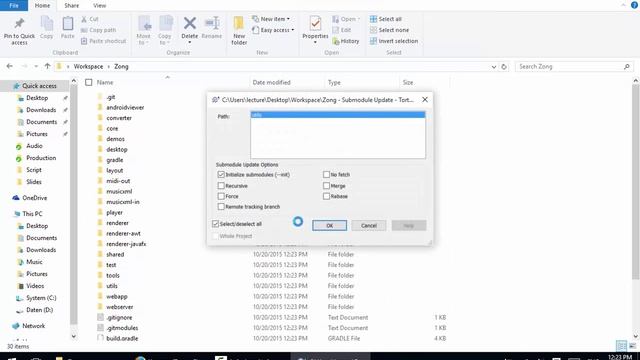The image size is (640, 360).
Task: Click Pin to Quick access icon
Action: 19,24
